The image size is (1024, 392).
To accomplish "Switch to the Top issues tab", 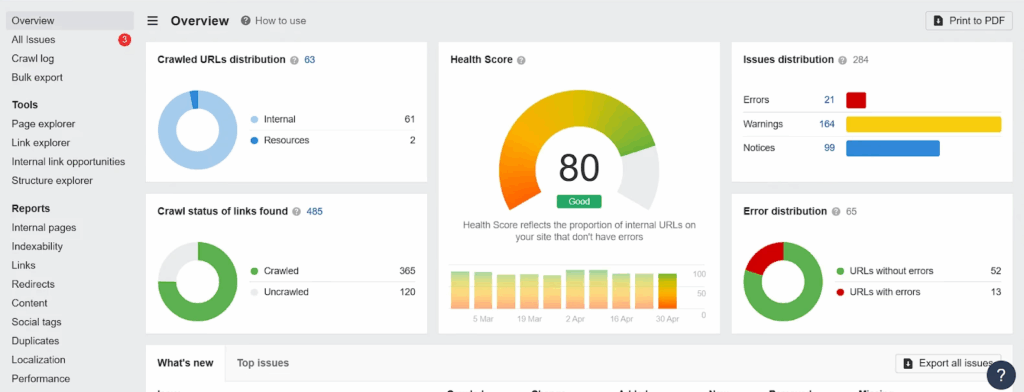I will (x=263, y=363).
